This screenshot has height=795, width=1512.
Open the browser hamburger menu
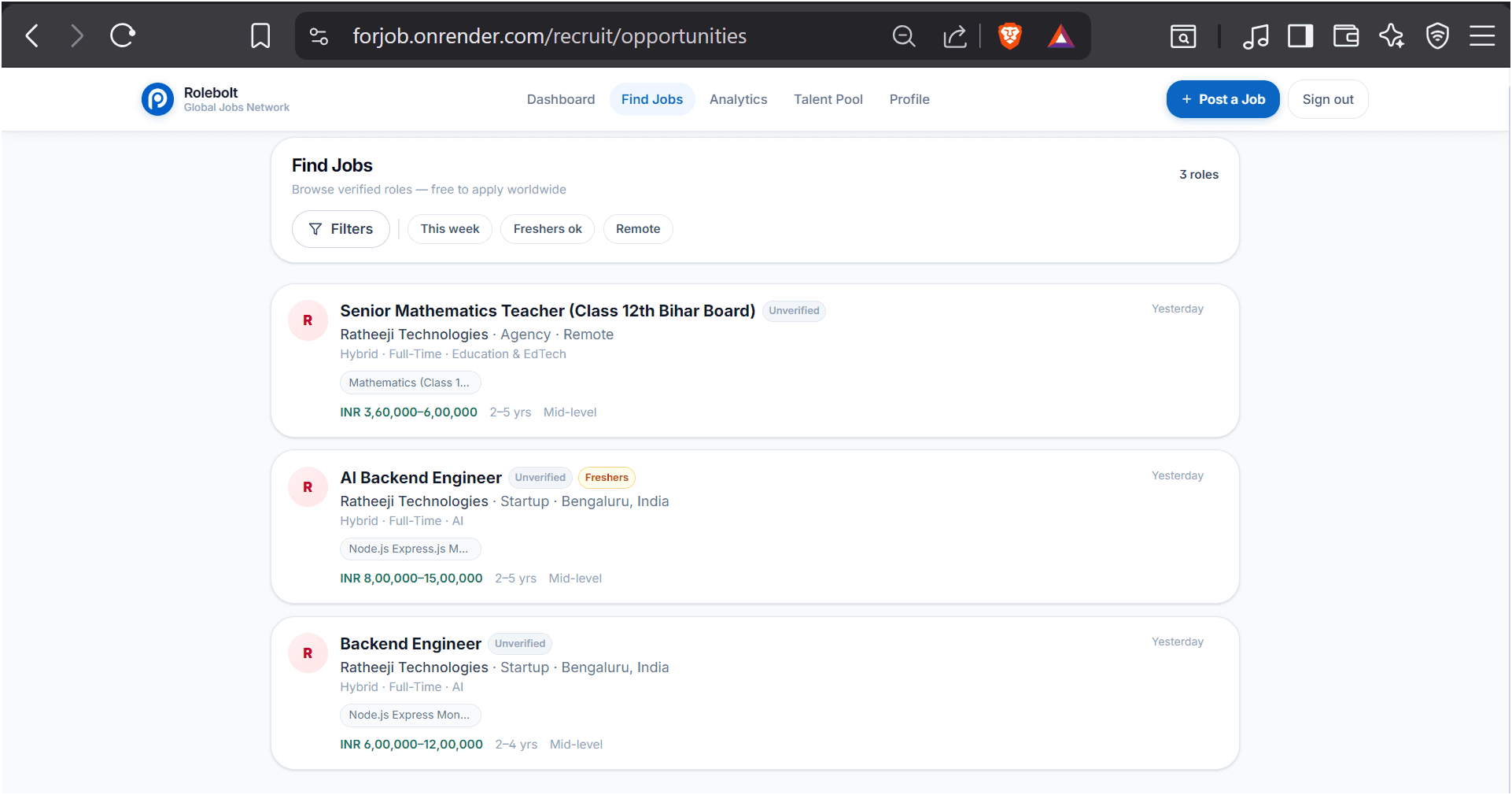tap(1482, 36)
